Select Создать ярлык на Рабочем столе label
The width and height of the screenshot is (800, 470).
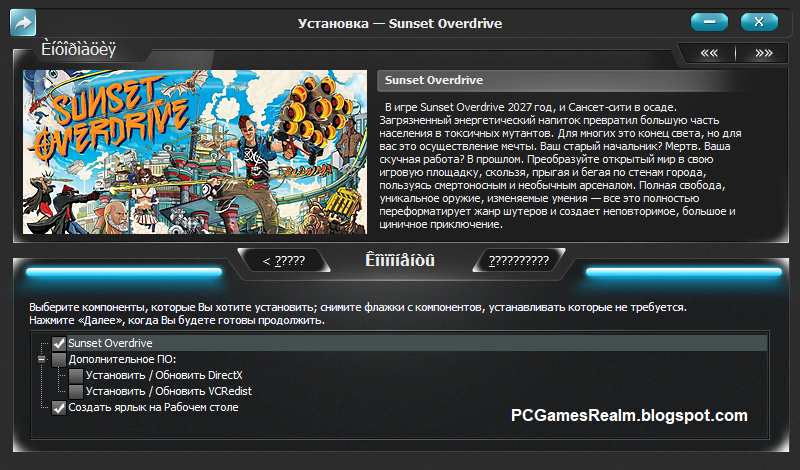click(154, 407)
